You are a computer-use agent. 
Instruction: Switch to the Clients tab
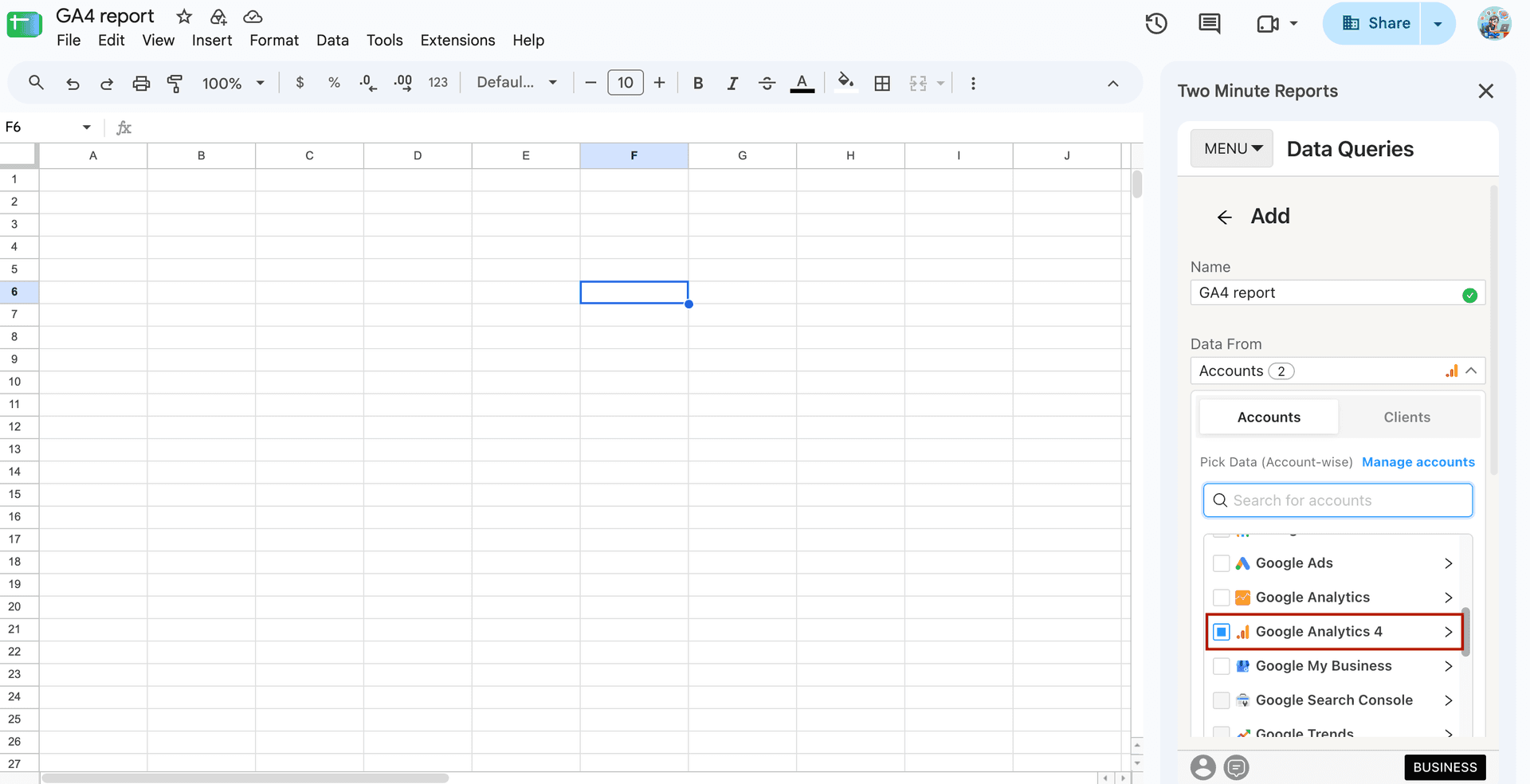coord(1406,417)
